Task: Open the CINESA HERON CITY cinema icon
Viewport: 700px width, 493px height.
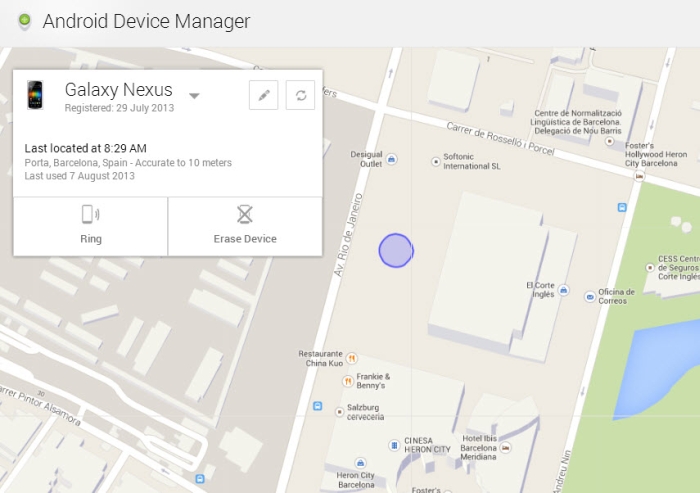Action: pos(394,445)
